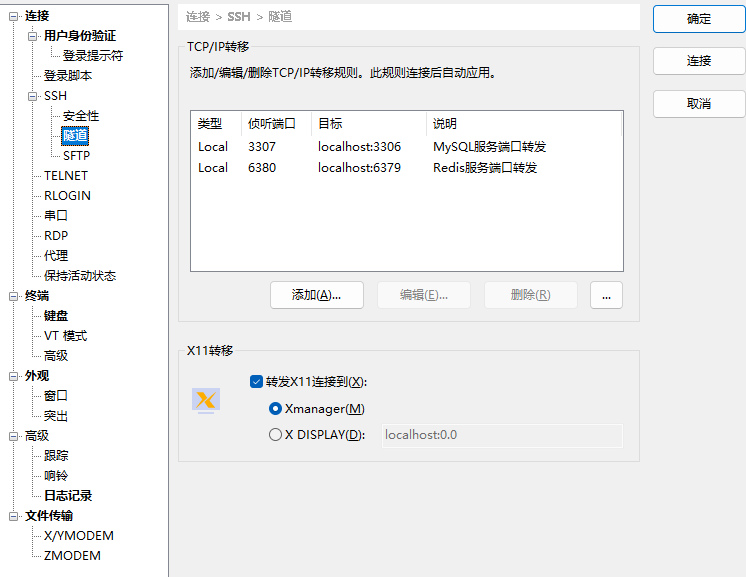Click the 说明 column header
This screenshot has width=746, height=577.
tap(524, 124)
